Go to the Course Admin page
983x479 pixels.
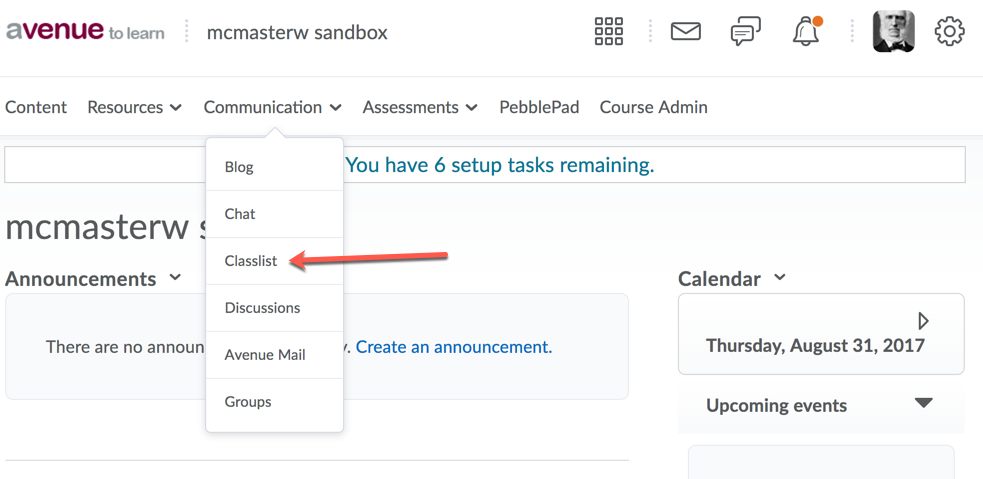click(653, 107)
